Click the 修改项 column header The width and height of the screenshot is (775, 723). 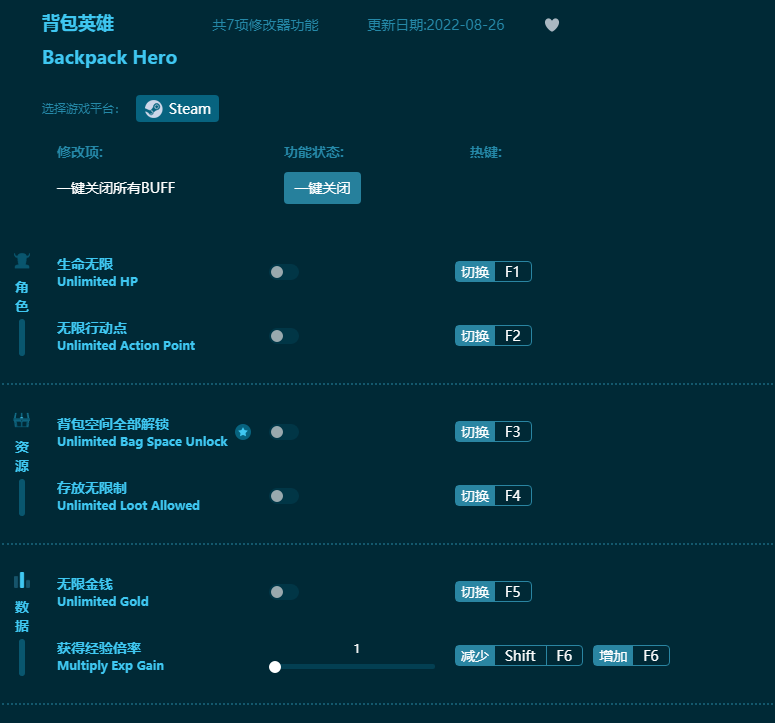tap(80, 152)
